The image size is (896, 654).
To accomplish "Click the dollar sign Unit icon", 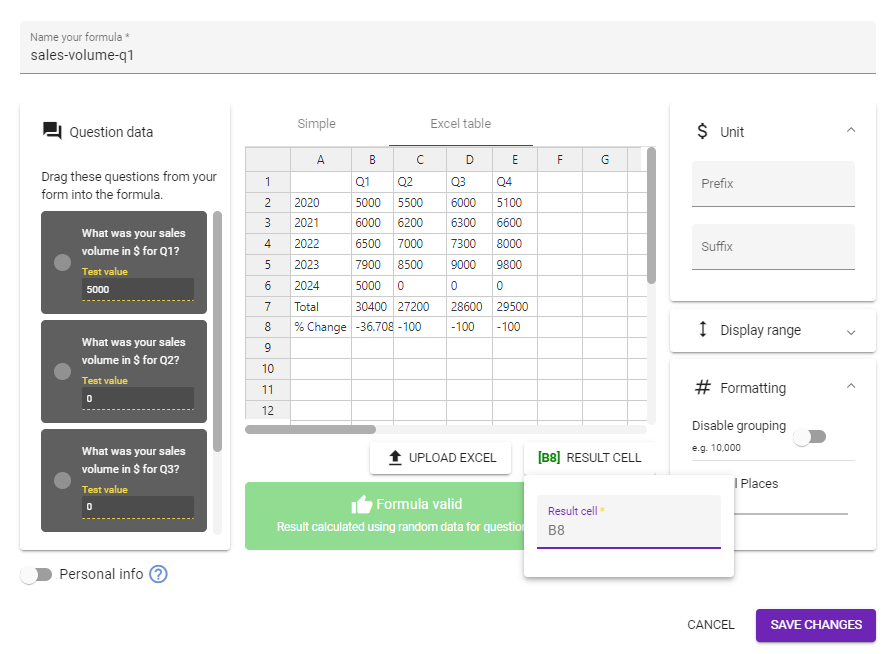I will click(702, 131).
